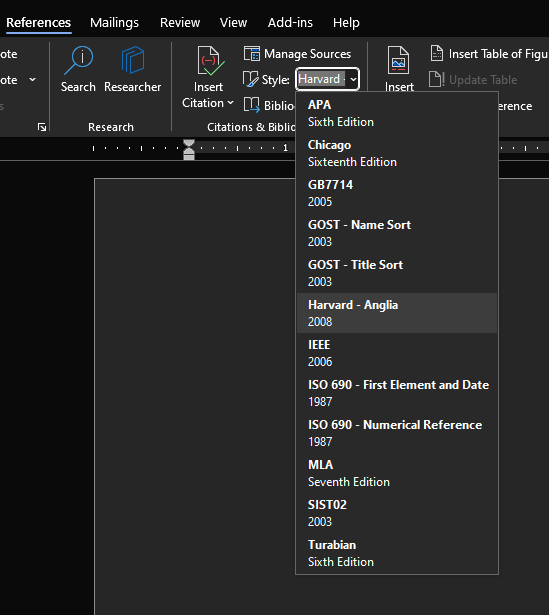Choose ISO 690 - Numerical Reference
This screenshot has height=615, width=549.
pyautogui.click(x=397, y=433)
